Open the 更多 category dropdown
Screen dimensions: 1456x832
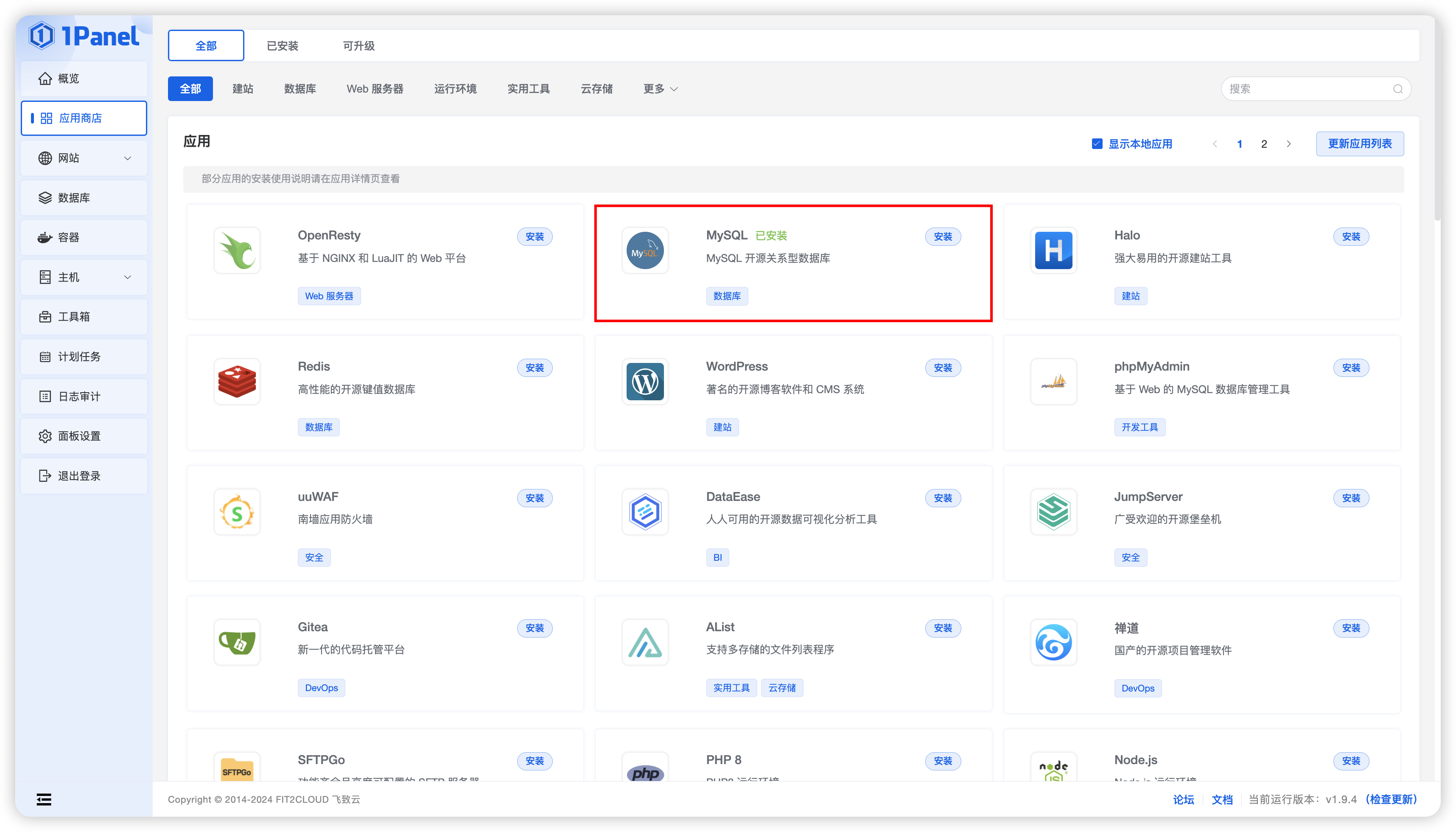coord(660,89)
